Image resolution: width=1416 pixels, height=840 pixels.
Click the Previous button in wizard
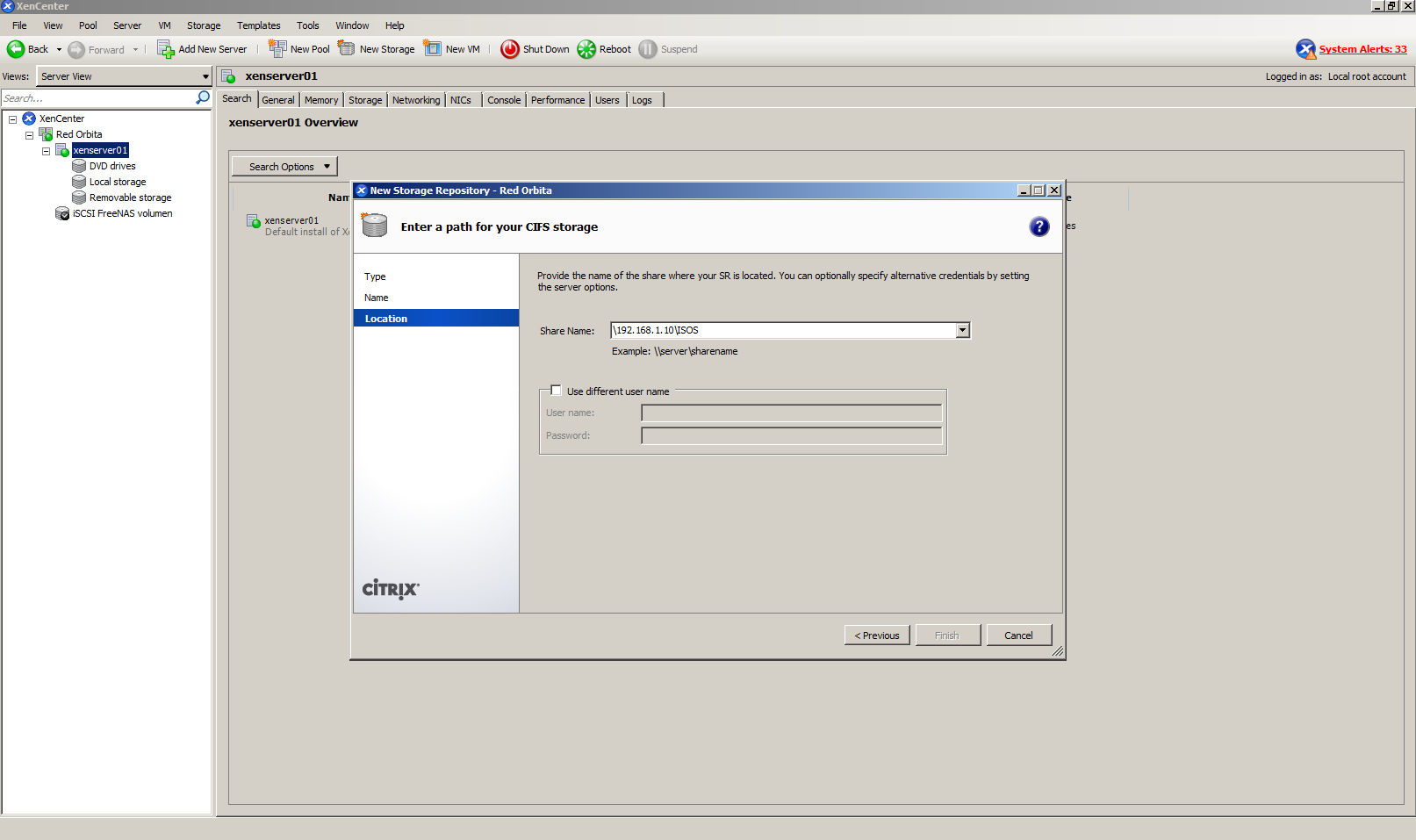pos(876,635)
